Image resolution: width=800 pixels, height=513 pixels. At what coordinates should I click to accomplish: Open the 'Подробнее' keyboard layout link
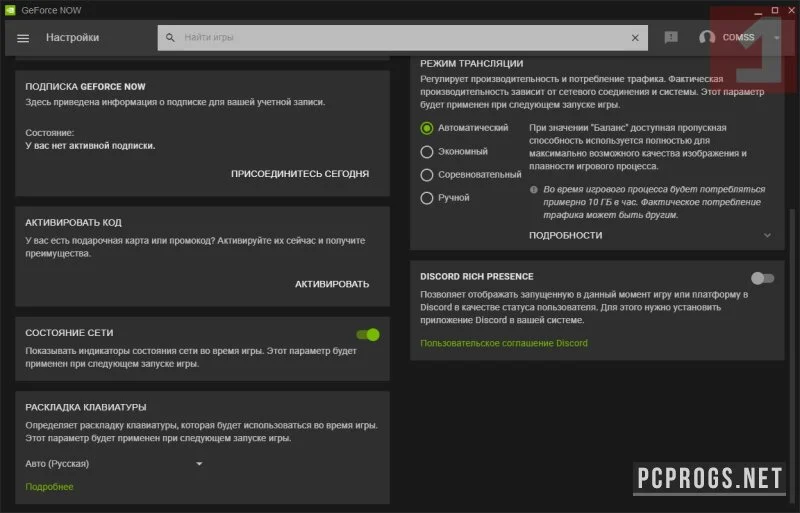49,487
